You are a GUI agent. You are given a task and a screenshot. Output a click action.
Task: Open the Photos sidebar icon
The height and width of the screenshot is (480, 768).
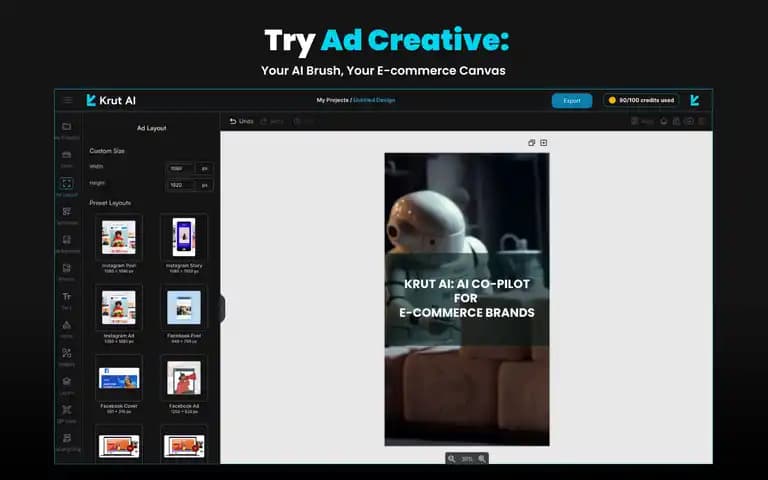tap(67, 268)
